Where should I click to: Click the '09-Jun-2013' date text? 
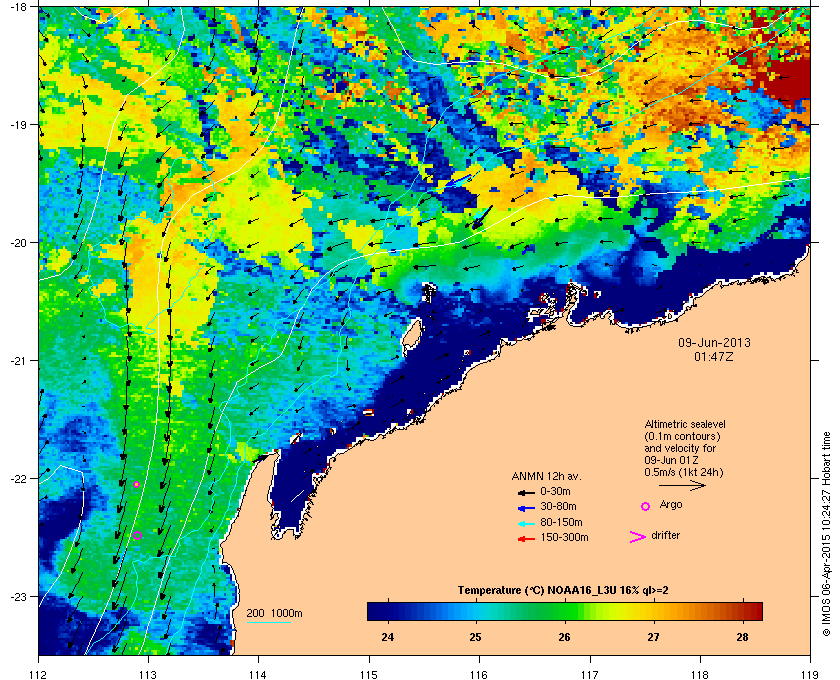click(x=714, y=342)
